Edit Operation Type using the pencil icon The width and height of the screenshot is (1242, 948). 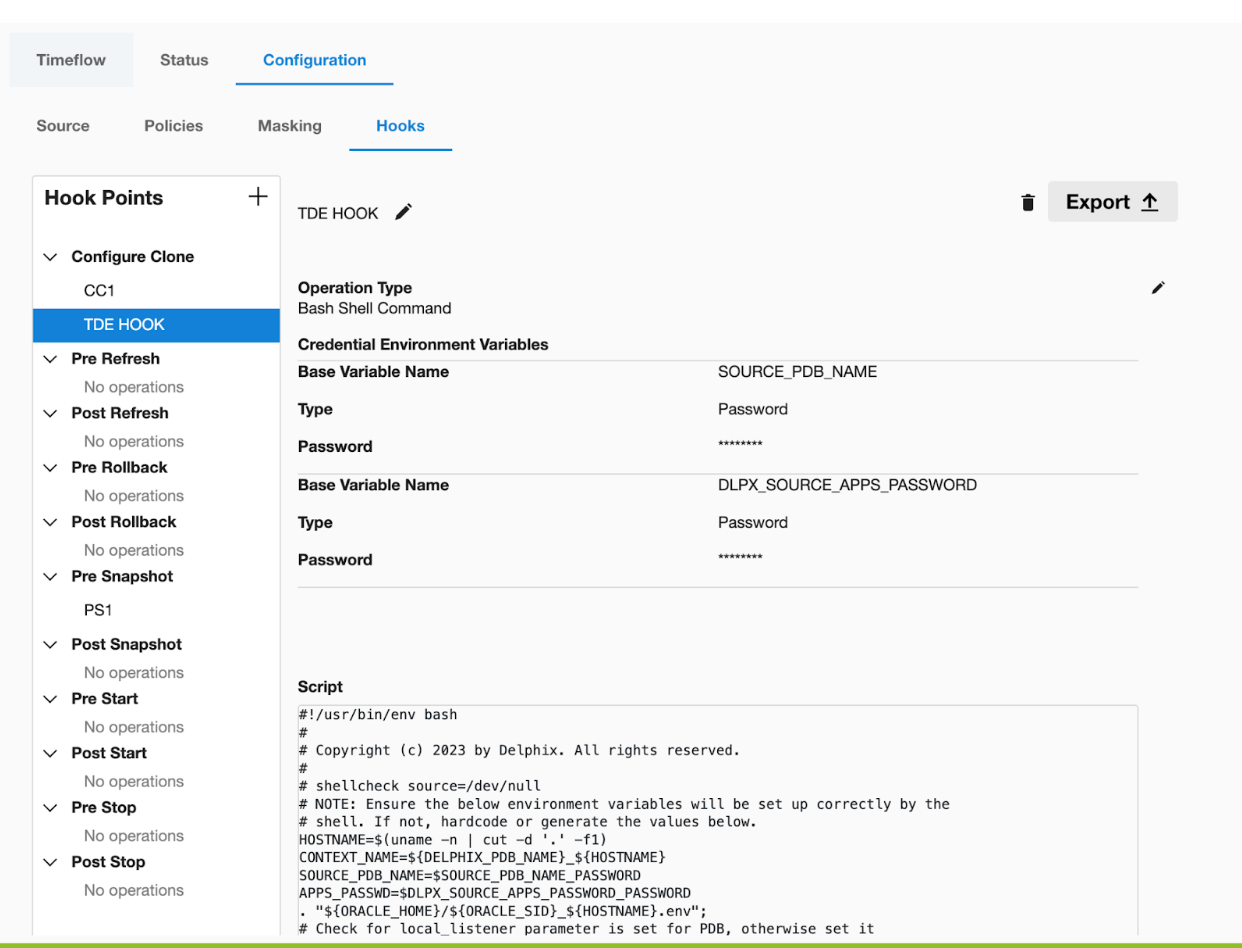[x=1158, y=288]
